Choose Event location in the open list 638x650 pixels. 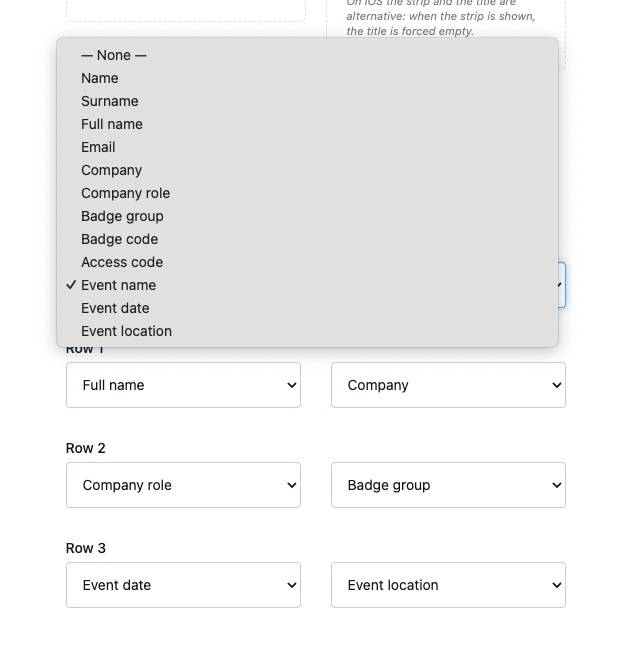coord(307,331)
